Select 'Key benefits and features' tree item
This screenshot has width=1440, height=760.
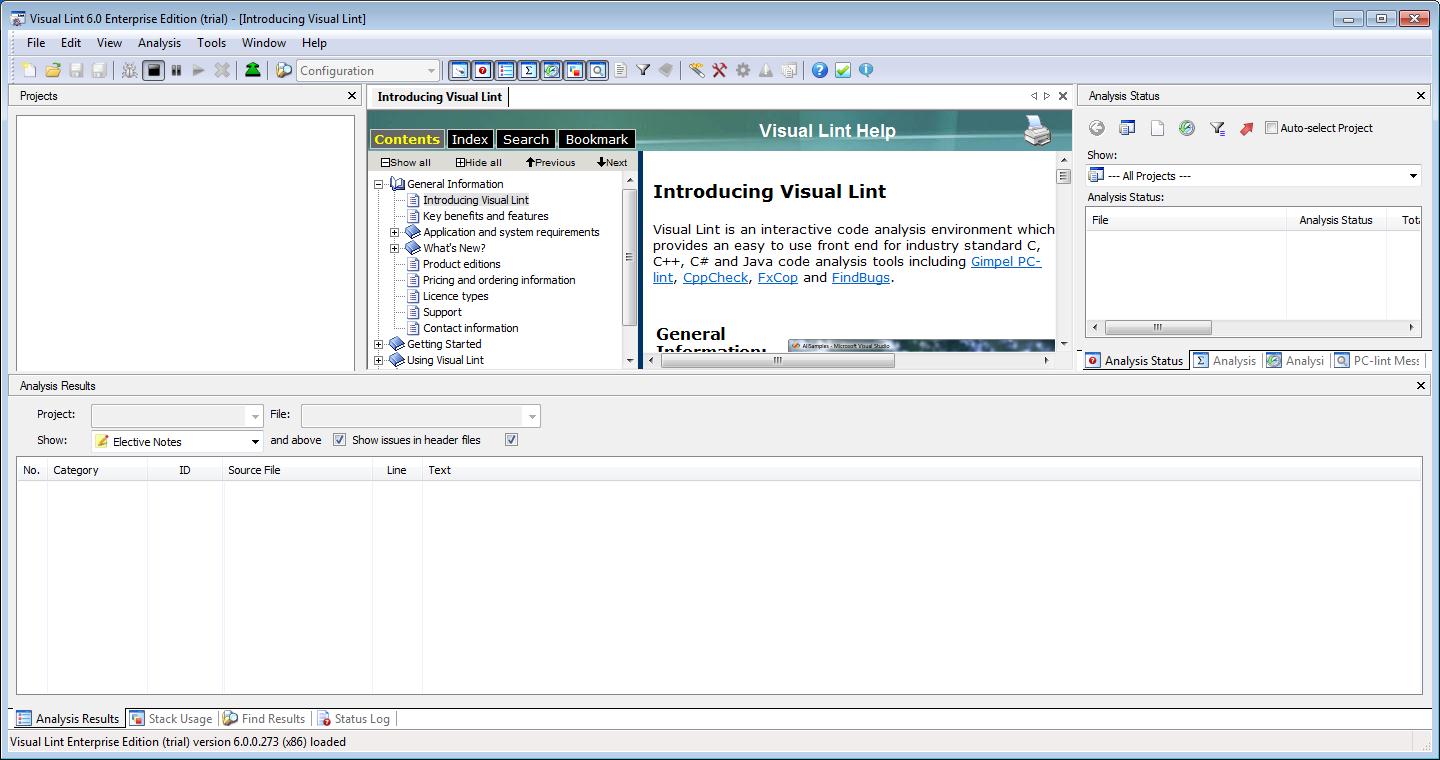tap(485, 216)
